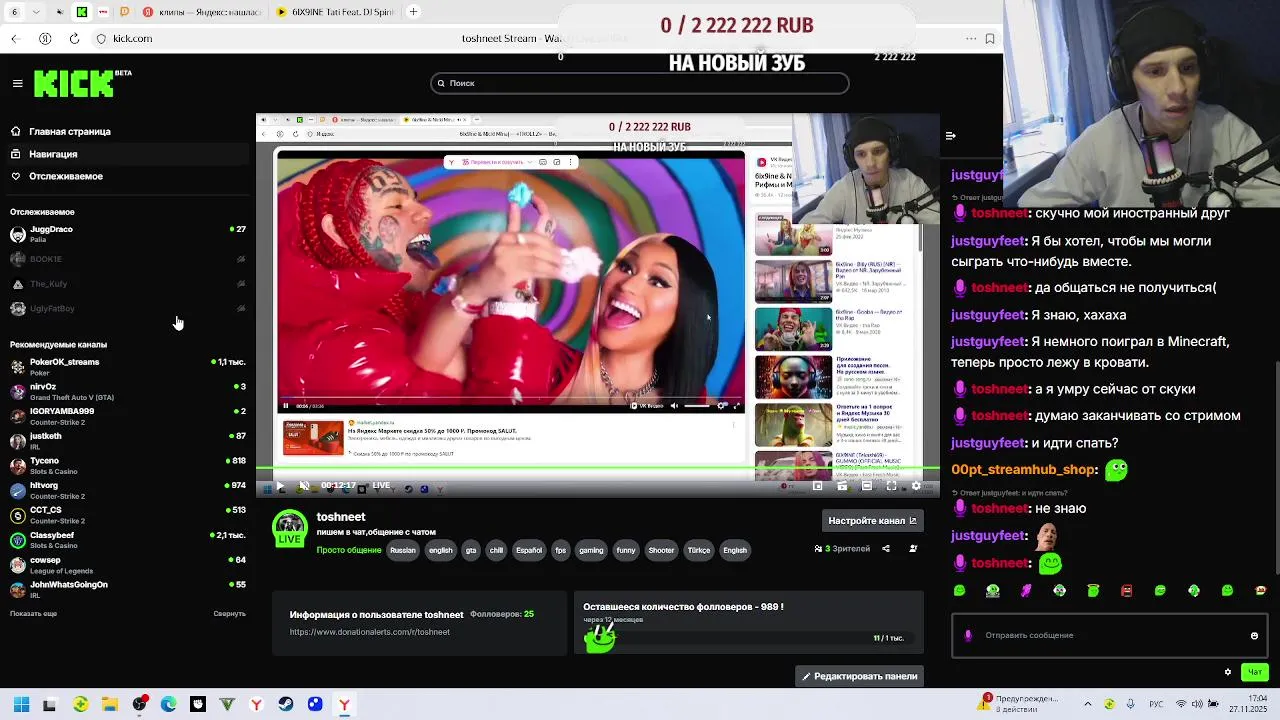Select the Español tag
1280x720 pixels.
(x=529, y=550)
